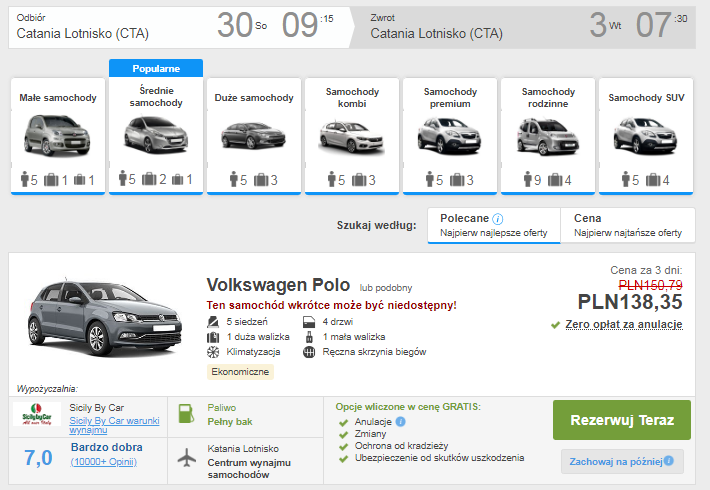
Task: Click the 4 drzwi door icon
Action: coord(309,322)
